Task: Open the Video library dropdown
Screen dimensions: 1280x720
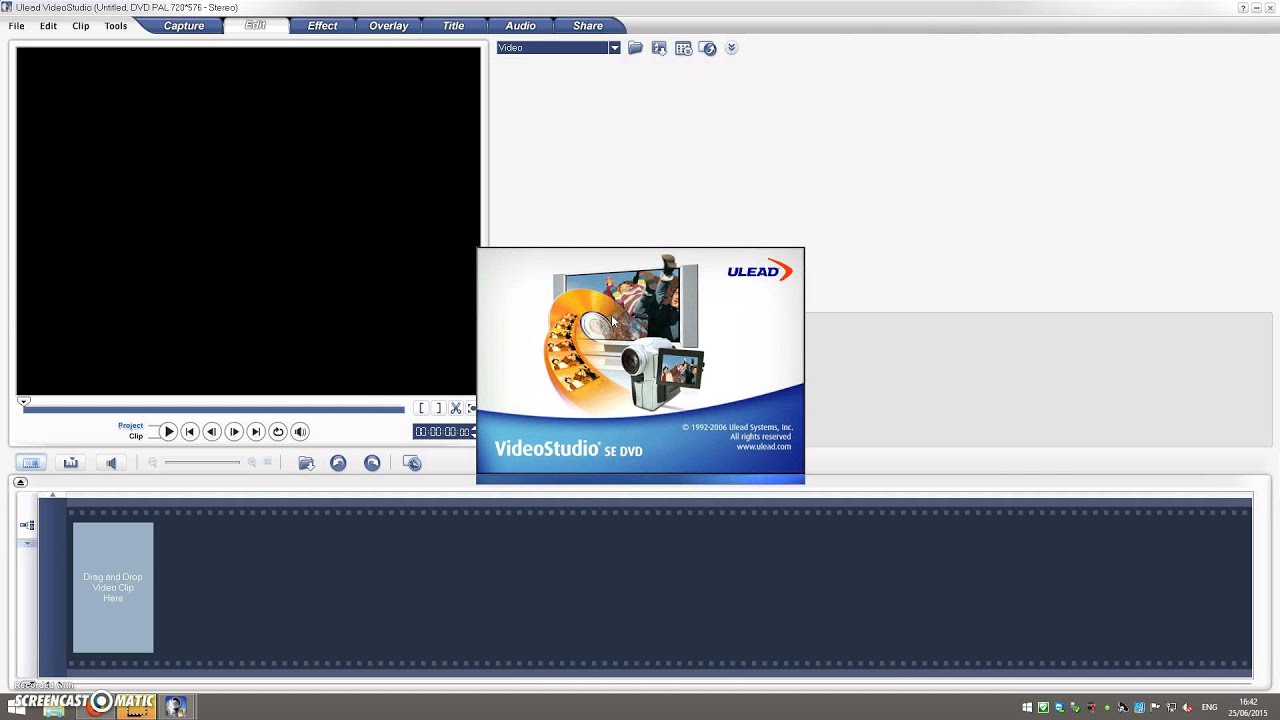Action: click(x=559, y=48)
